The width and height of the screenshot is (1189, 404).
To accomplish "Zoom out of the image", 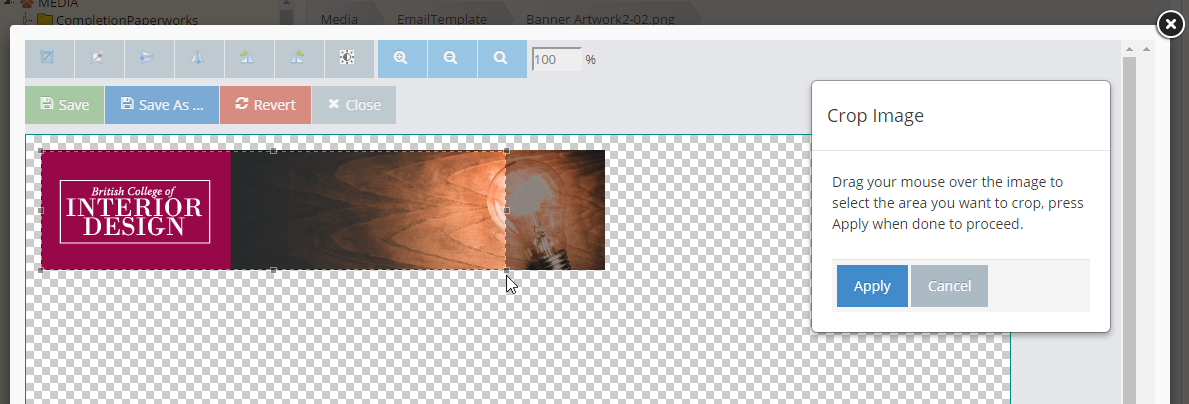I will pyautogui.click(x=452, y=58).
